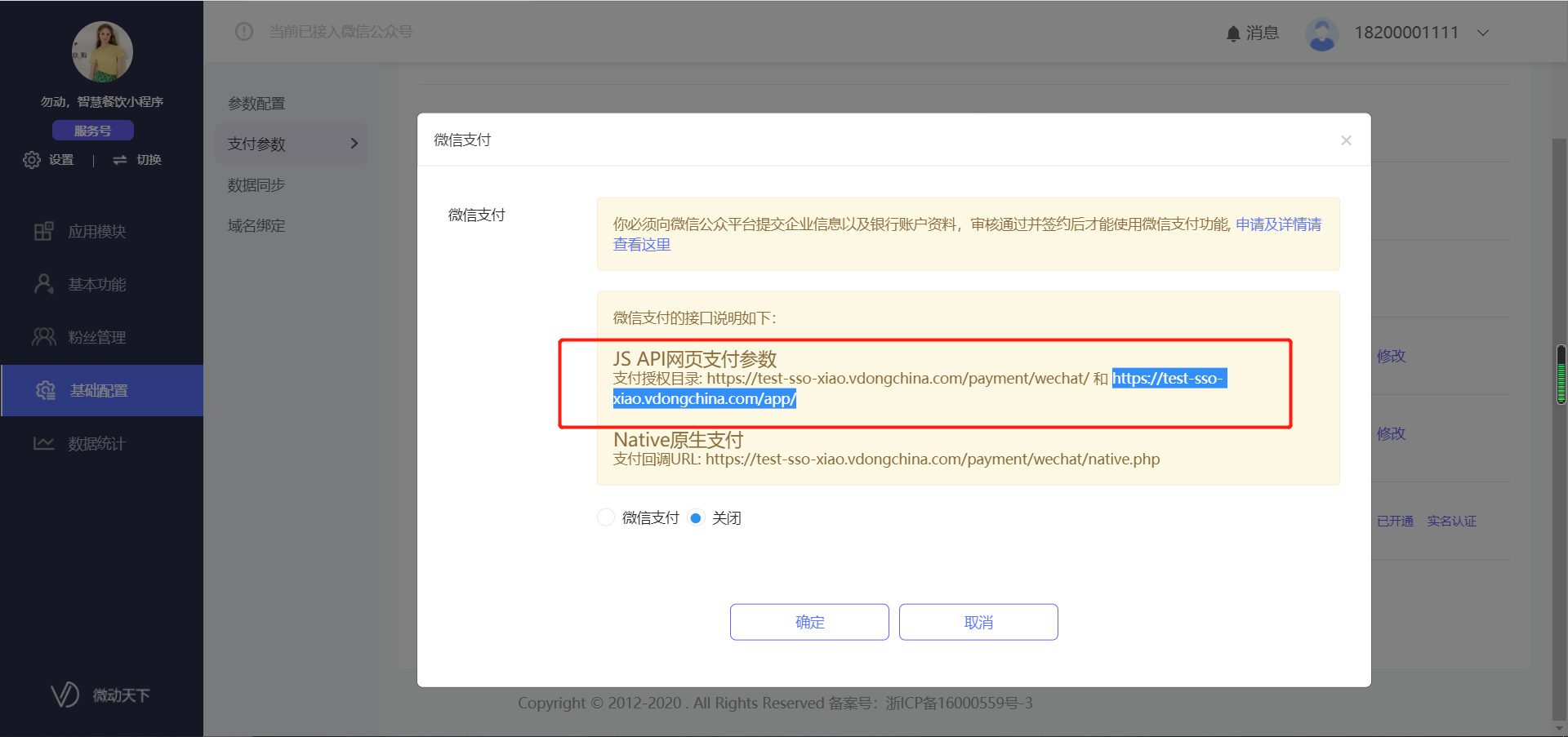The image size is (1568, 737).
Task: Click the 微信支付接口说明如下 text
Action: [x=695, y=318]
